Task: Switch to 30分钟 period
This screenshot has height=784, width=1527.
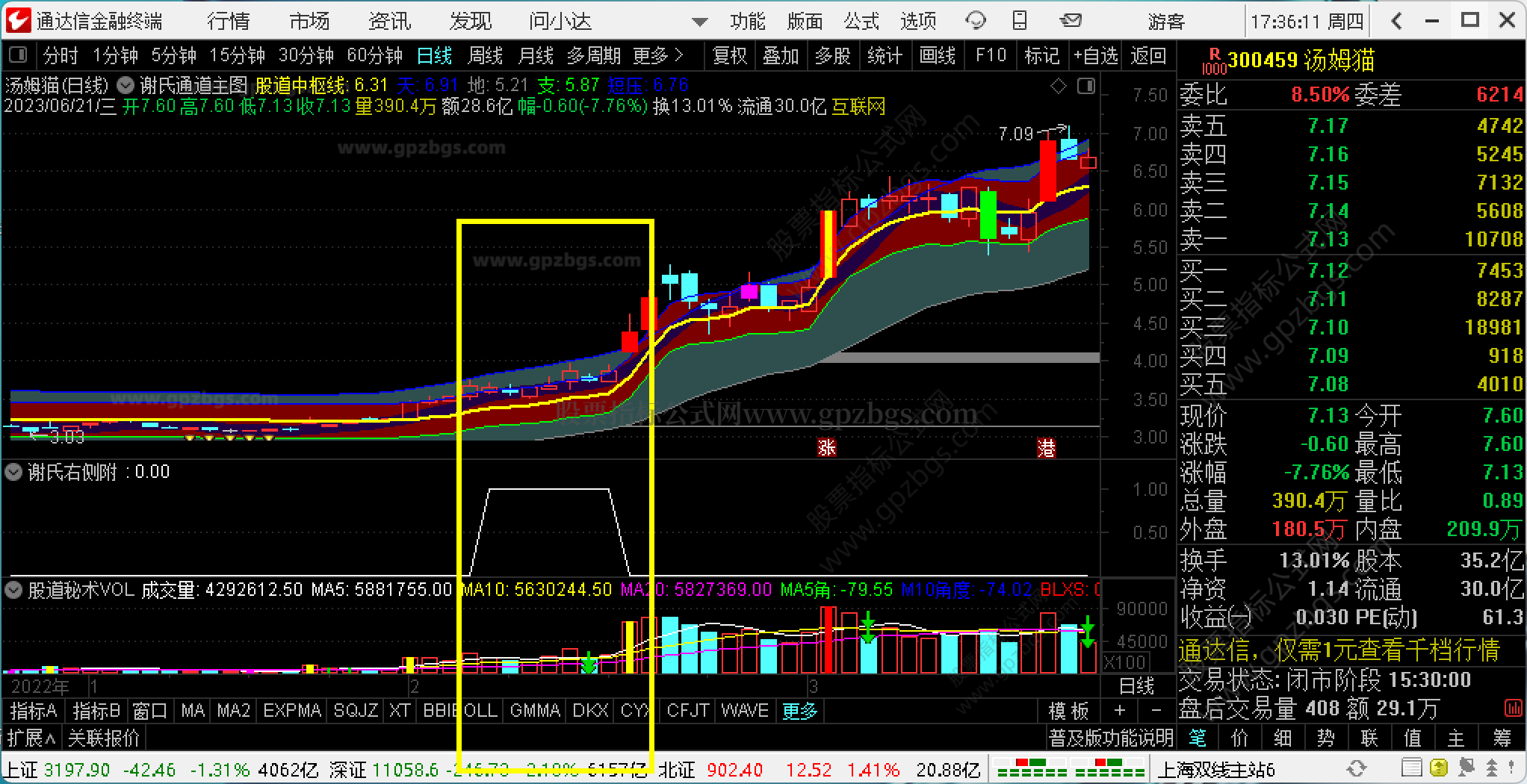Action: click(306, 55)
